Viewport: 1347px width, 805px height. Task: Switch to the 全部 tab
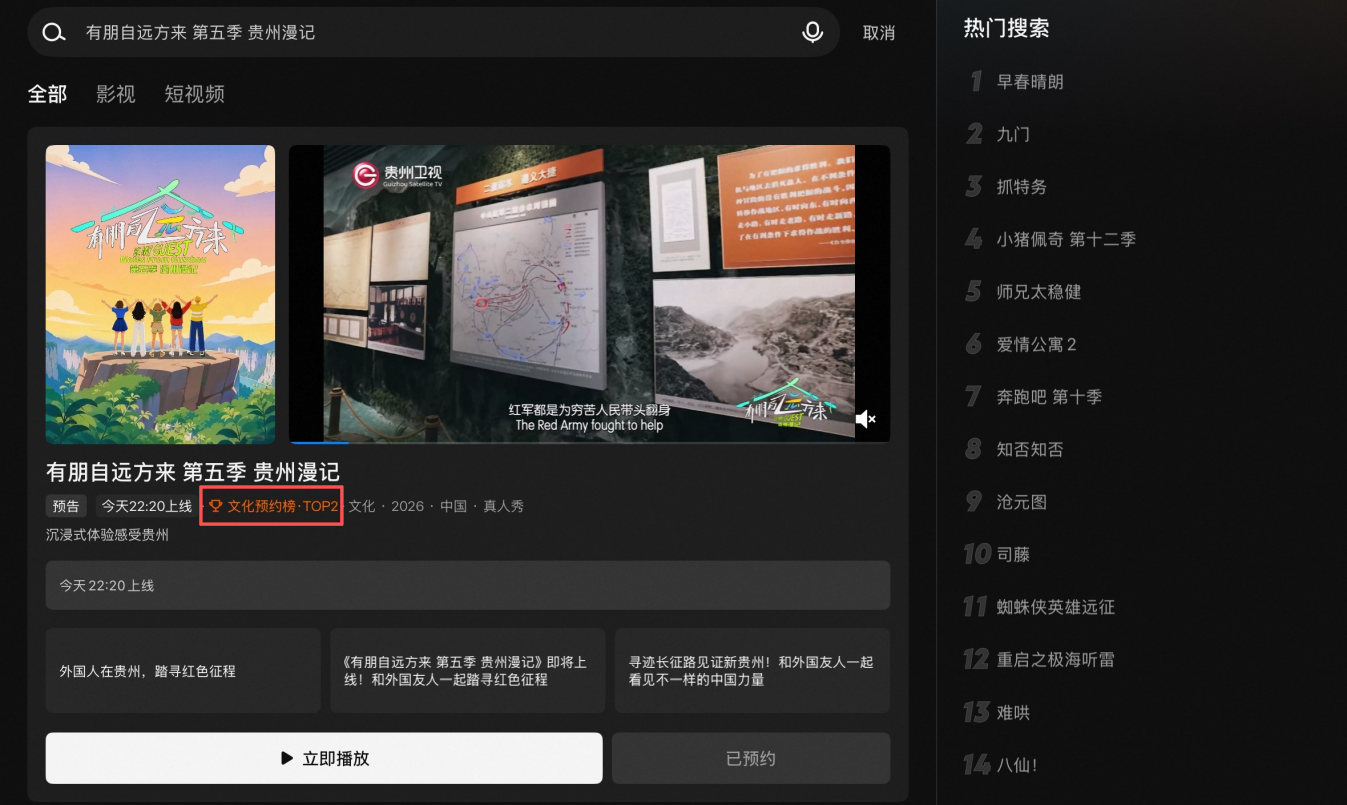[48, 94]
